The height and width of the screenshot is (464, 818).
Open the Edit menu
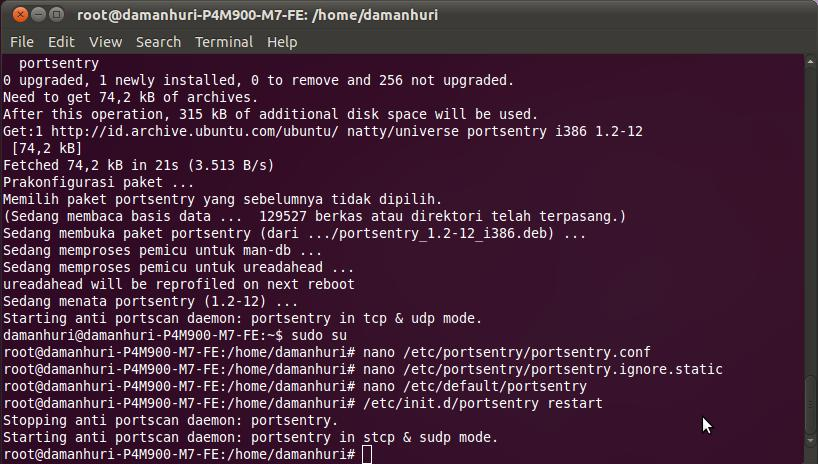(x=61, y=42)
